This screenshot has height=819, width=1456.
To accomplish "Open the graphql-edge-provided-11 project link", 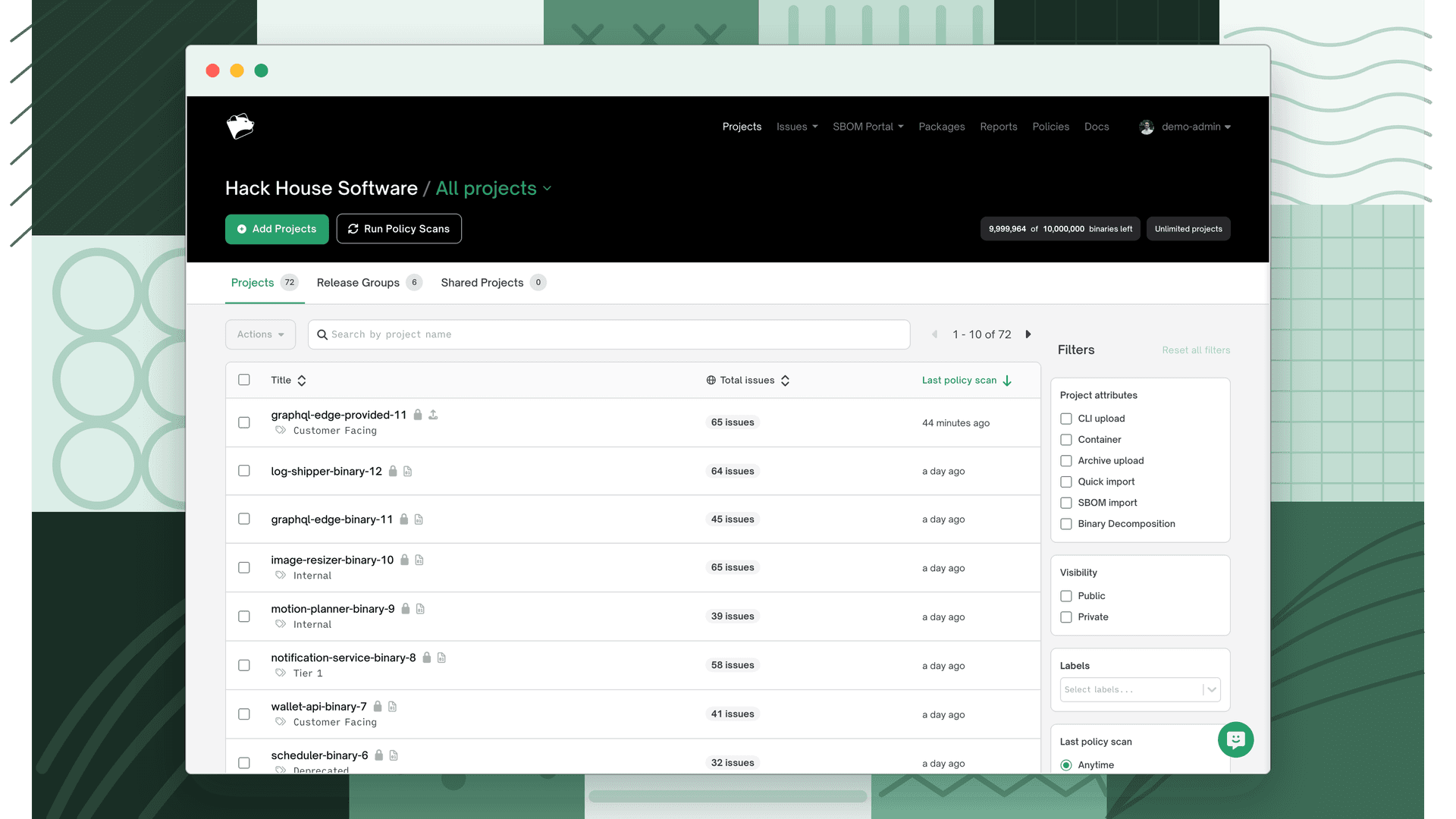I will (339, 415).
